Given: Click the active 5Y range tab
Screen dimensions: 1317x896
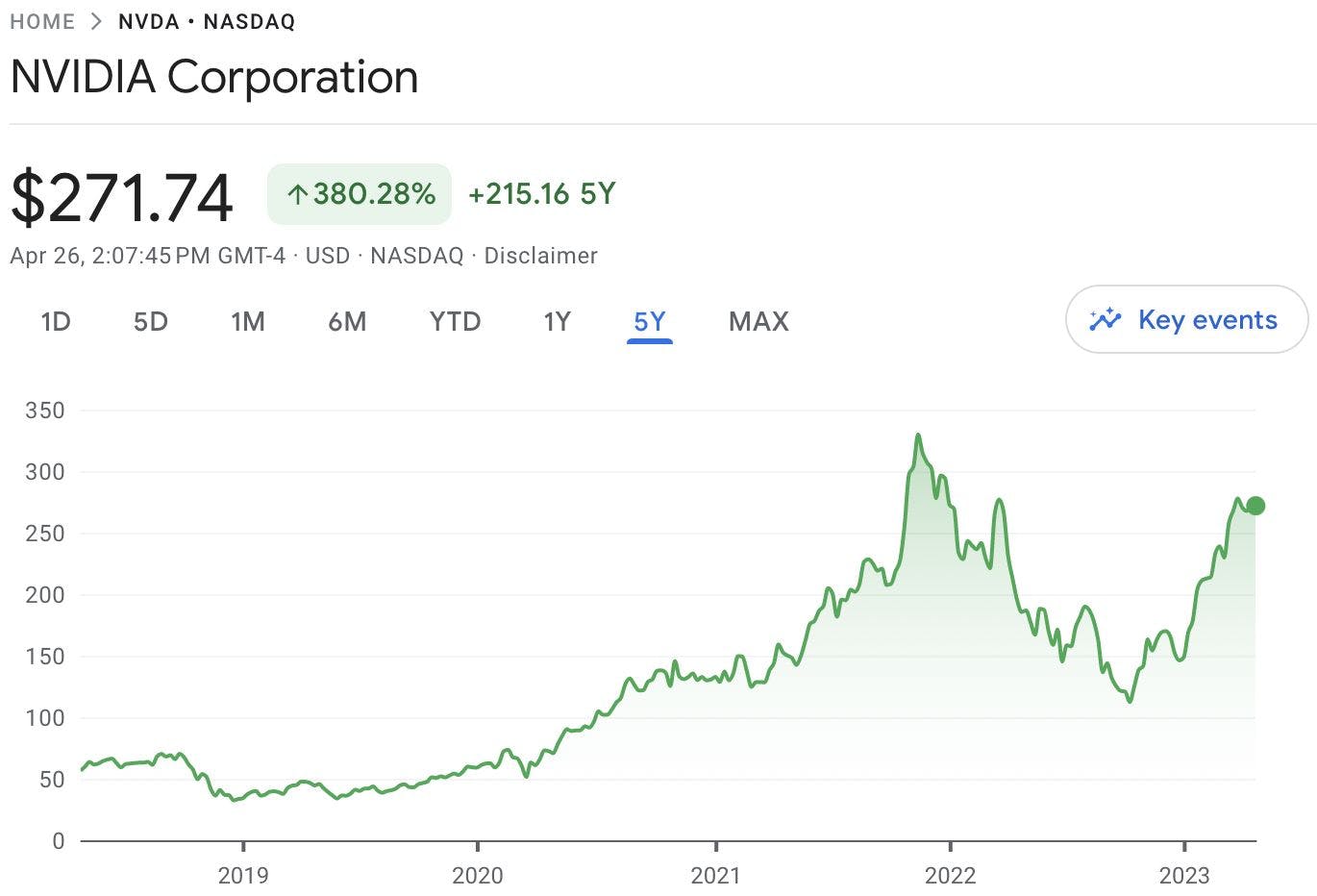Looking at the screenshot, I should [650, 321].
